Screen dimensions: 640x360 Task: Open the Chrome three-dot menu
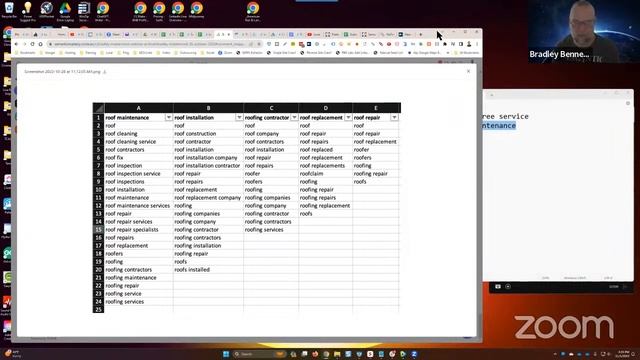point(477,44)
